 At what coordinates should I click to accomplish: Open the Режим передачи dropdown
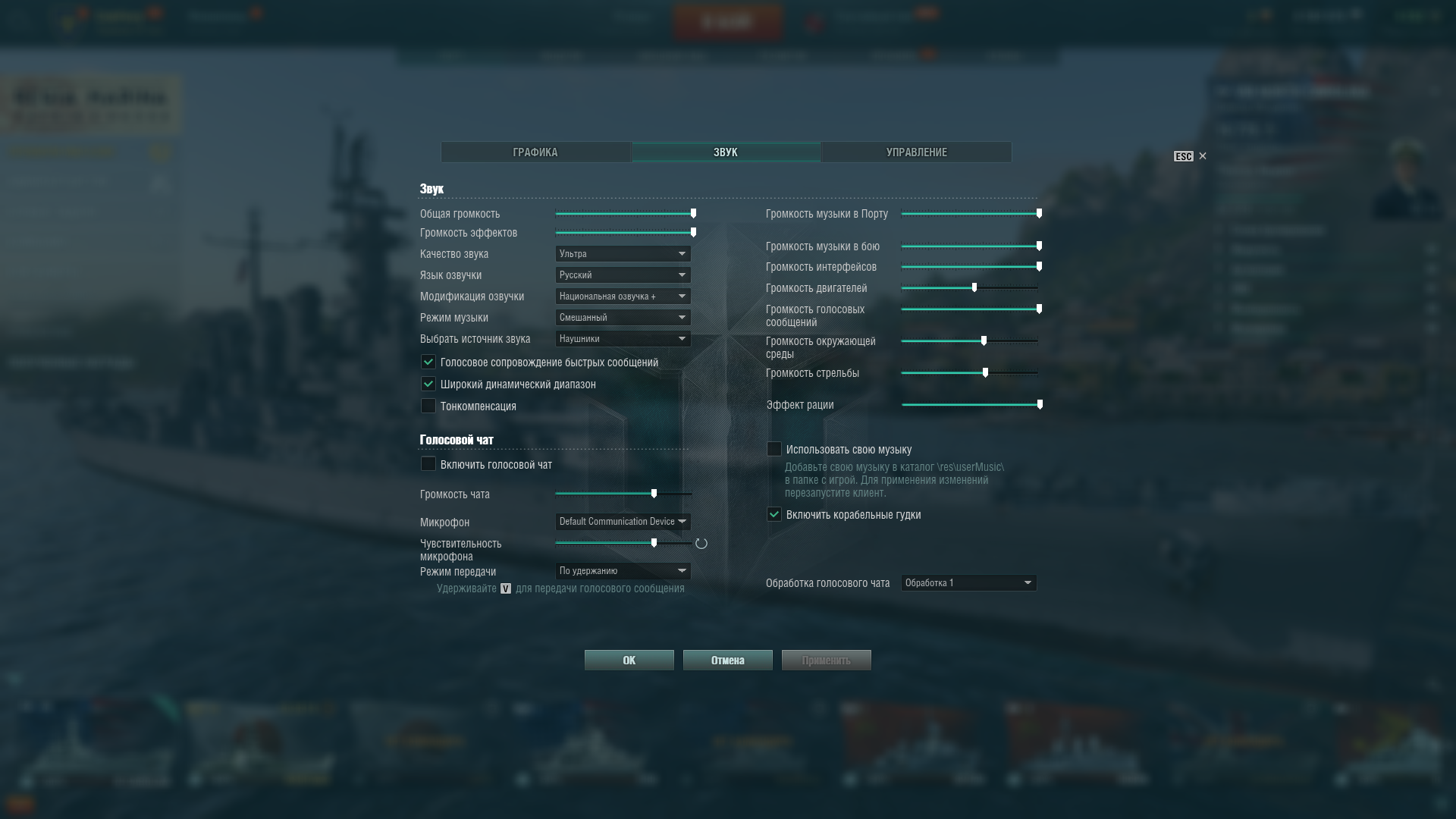[623, 571]
